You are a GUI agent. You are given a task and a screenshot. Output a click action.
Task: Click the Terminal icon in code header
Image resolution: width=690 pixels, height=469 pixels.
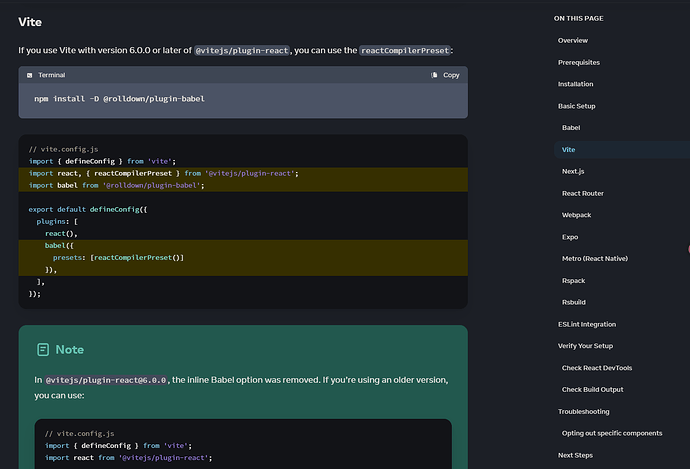(29, 75)
